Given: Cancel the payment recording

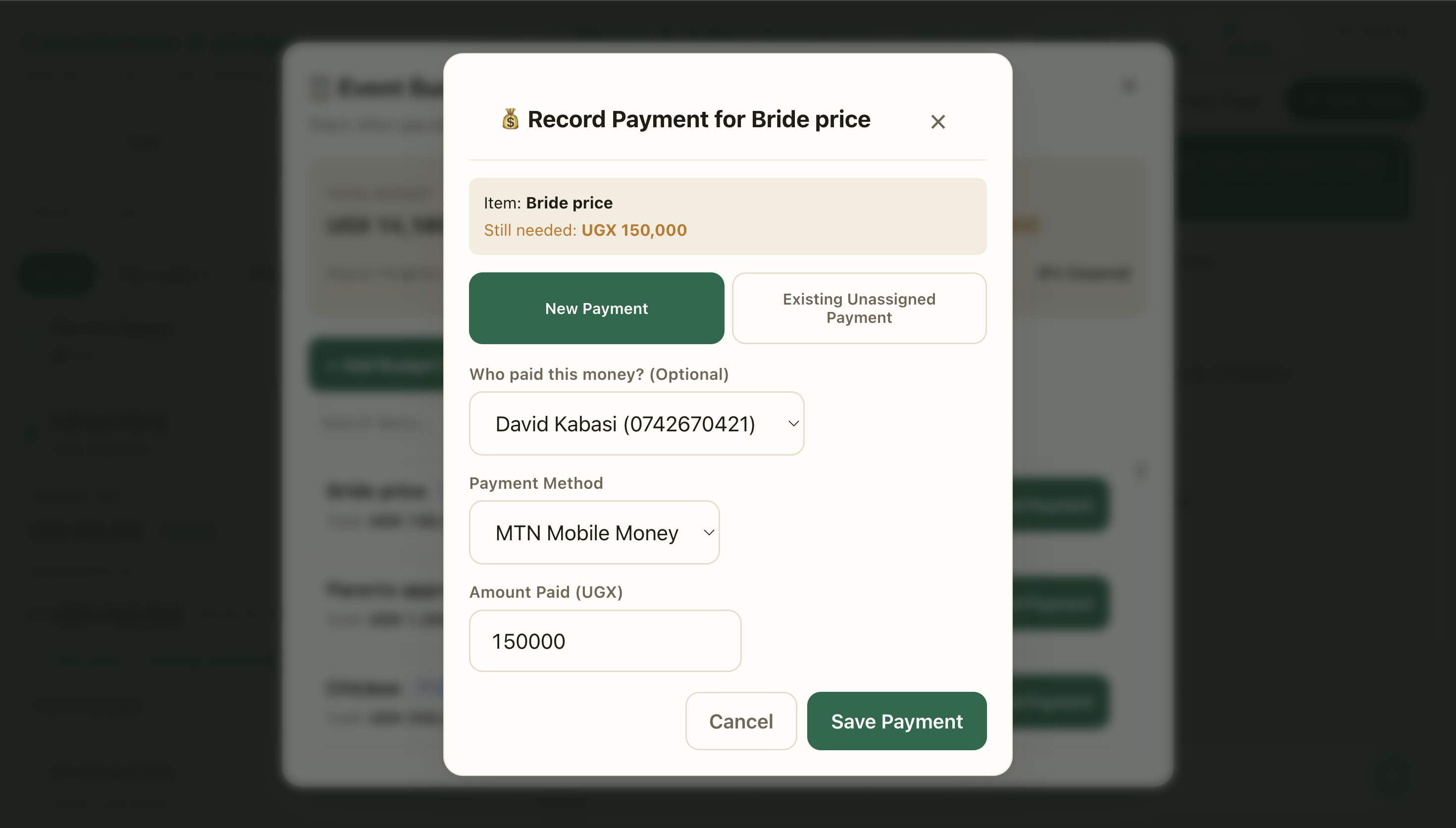Looking at the screenshot, I should tap(741, 721).
